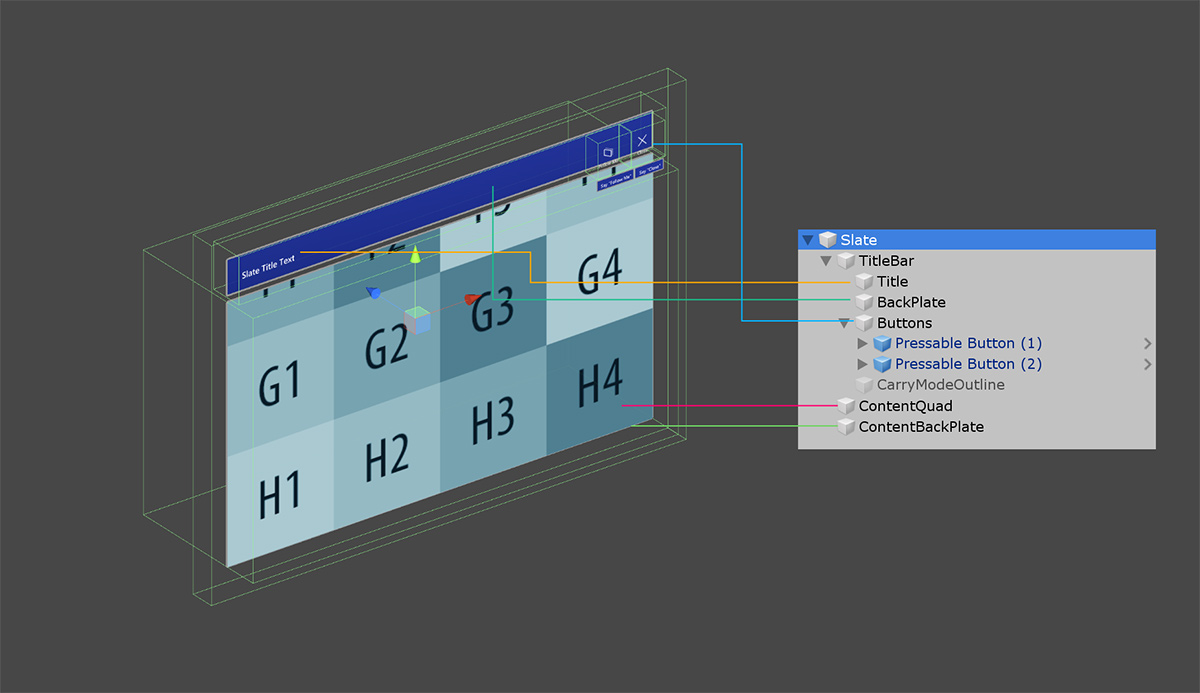Collapse the Buttons group arrow
This screenshot has width=1200, height=693.
(845, 323)
